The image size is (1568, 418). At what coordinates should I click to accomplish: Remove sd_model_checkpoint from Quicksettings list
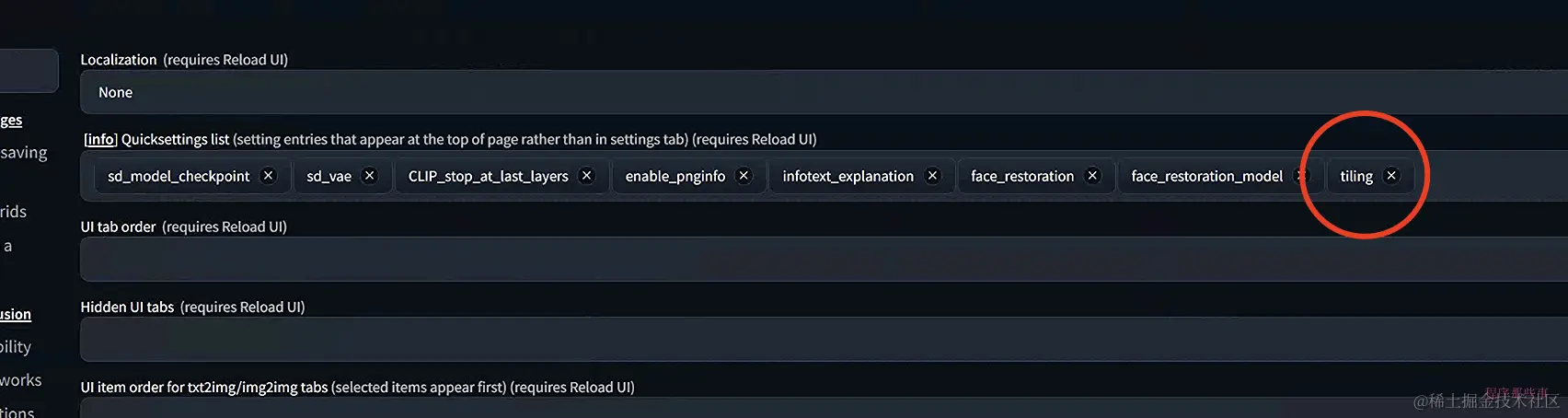pos(268,176)
